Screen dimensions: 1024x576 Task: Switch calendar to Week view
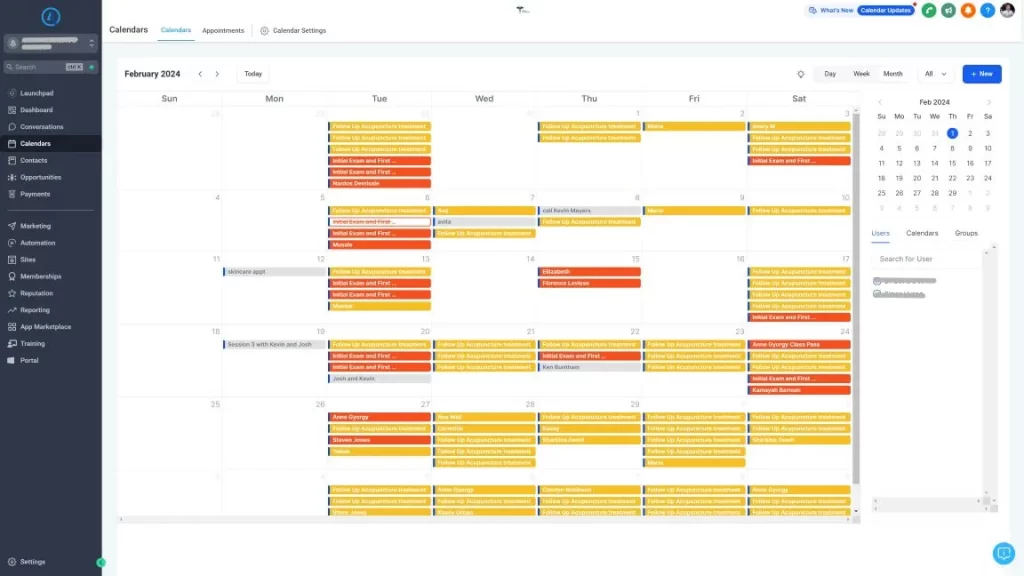click(x=861, y=74)
